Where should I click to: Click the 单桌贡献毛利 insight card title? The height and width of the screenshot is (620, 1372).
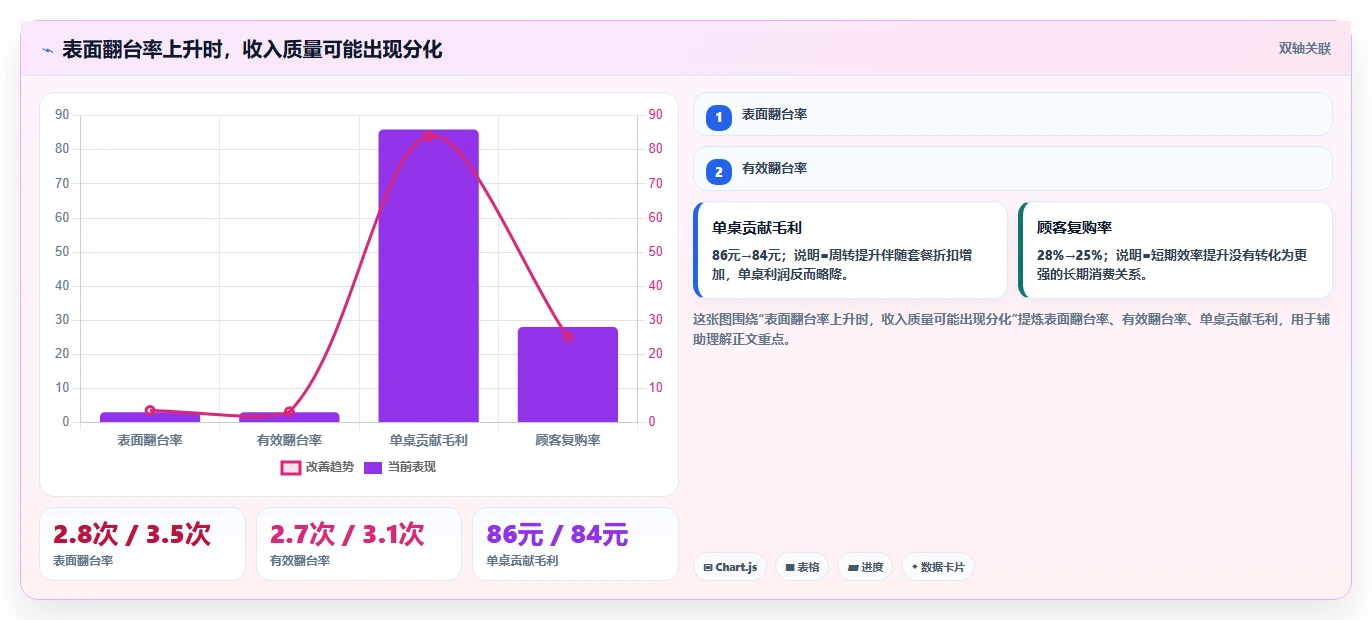[x=757, y=228]
